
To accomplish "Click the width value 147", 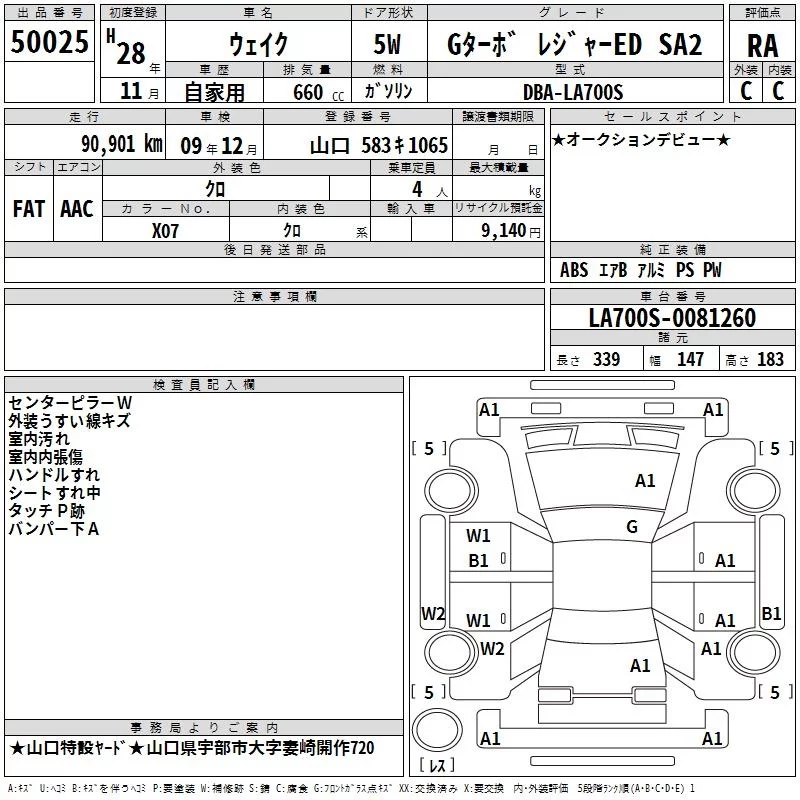I will (x=690, y=359).
